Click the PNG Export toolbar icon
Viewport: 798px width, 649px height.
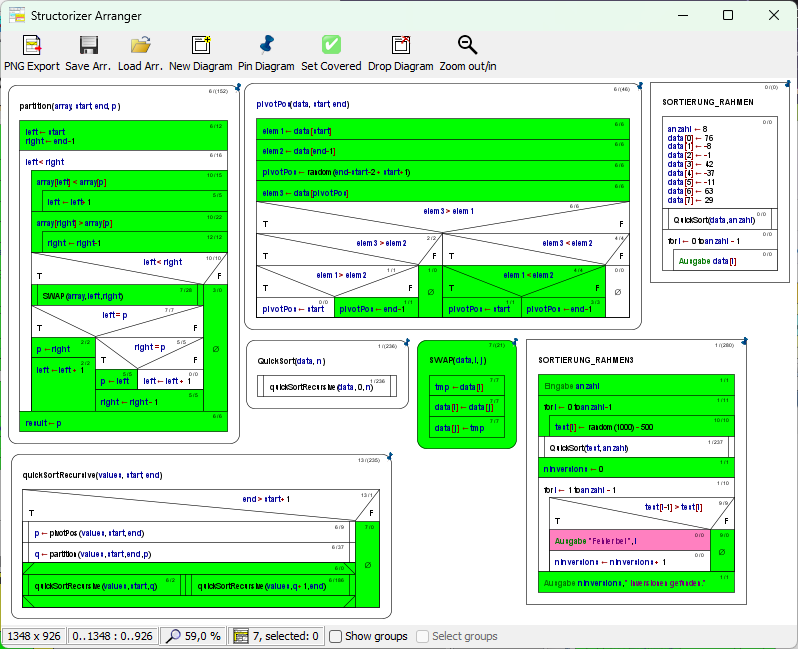pyautogui.click(x=32, y=45)
